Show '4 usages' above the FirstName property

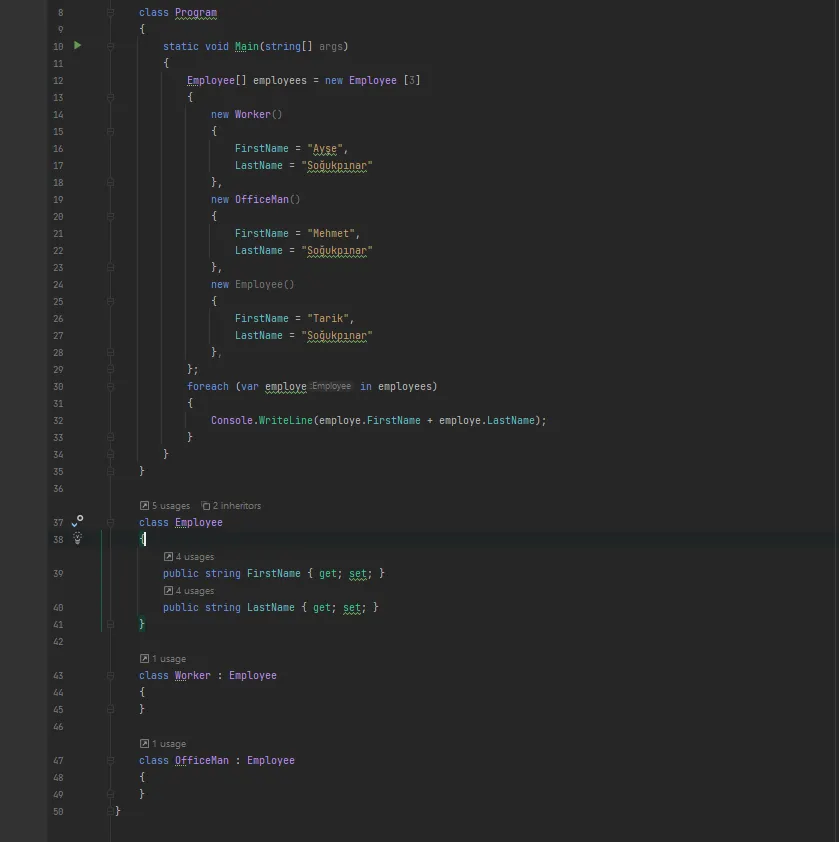point(189,556)
